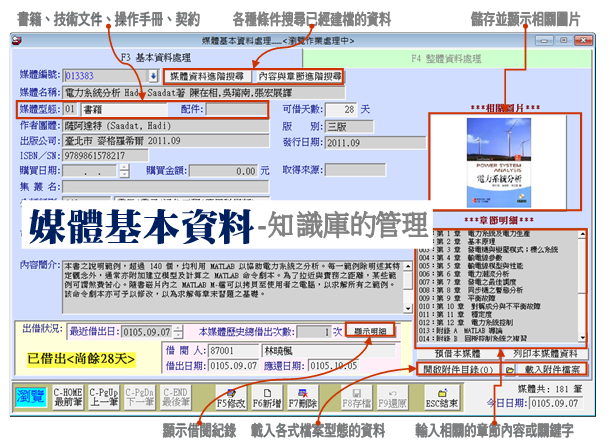The height and width of the screenshot is (444, 610).
Task: Click the 媒體名稱 text field
Action: [203, 93]
